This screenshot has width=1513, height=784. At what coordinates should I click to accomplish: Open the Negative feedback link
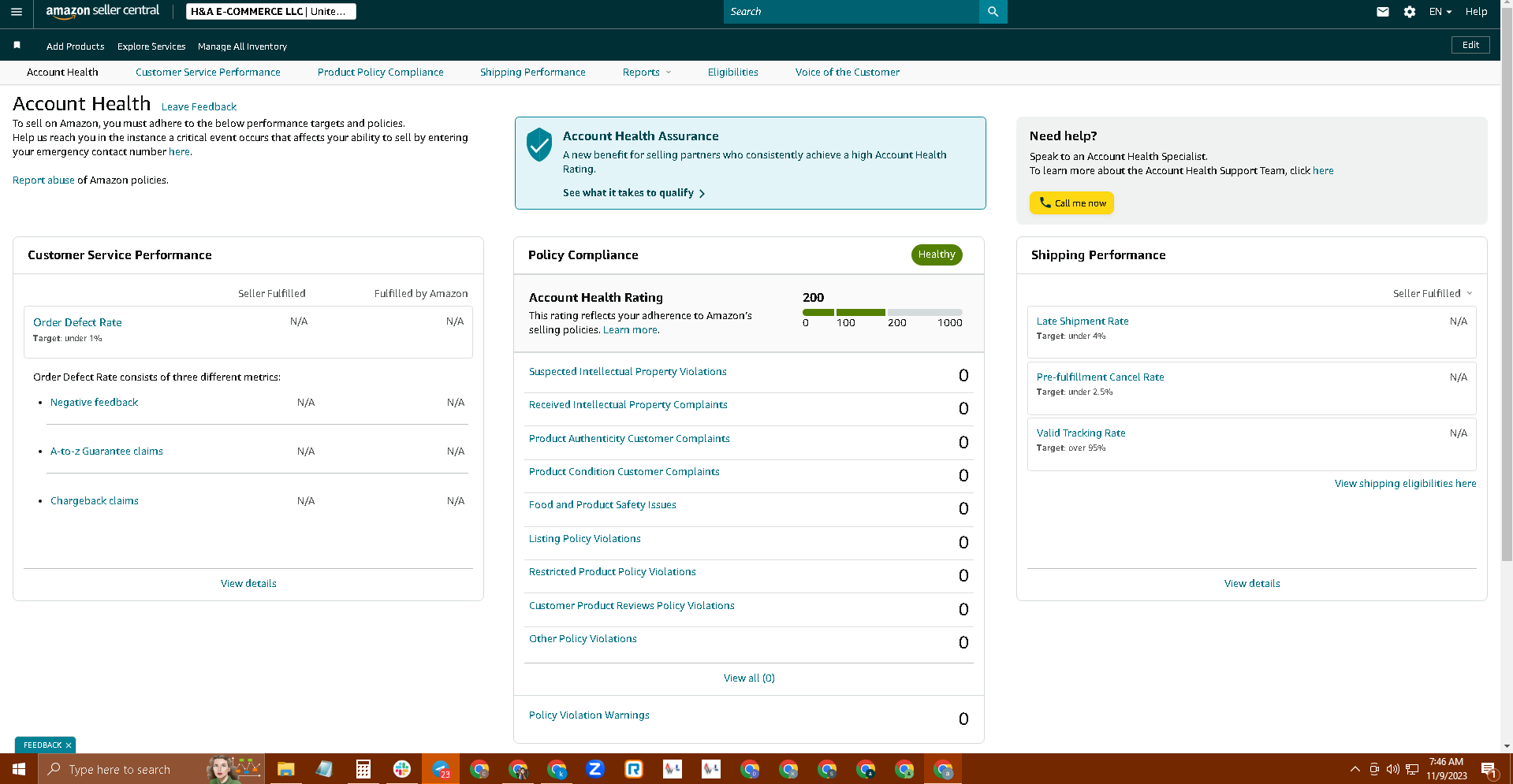point(94,403)
